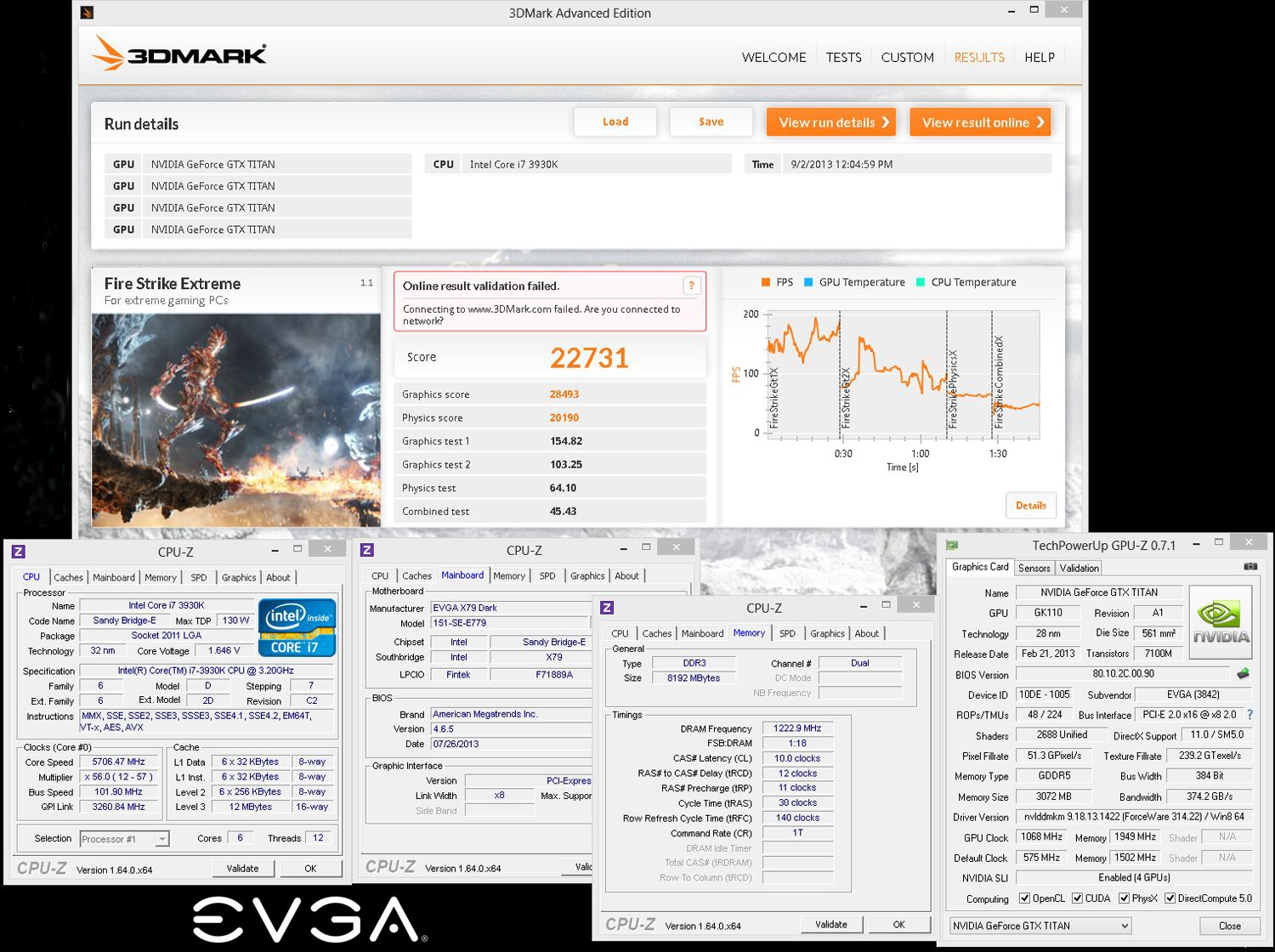Viewport: 1275px width, 952px height.
Task: Click the Z icon of the CPU-Z Memory window
Action: (607, 607)
